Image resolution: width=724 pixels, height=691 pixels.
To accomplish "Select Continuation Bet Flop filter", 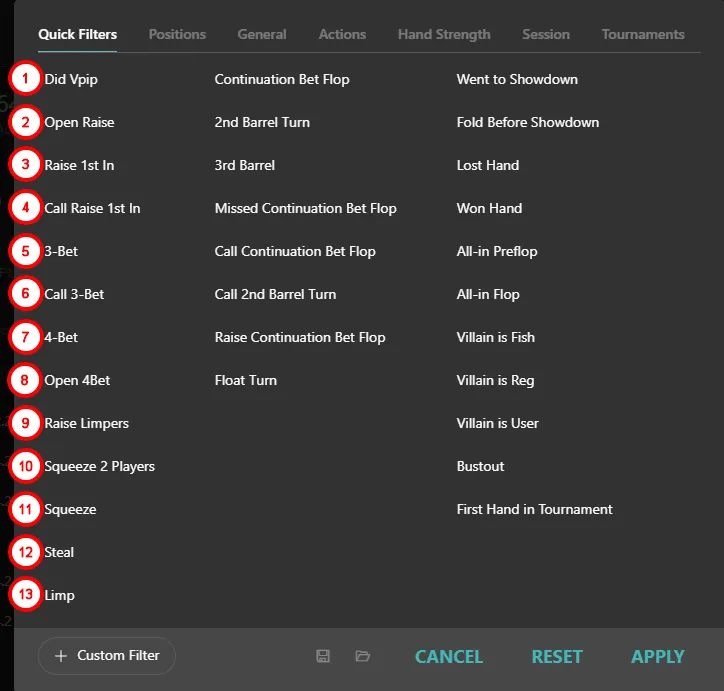I will [282, 79].
